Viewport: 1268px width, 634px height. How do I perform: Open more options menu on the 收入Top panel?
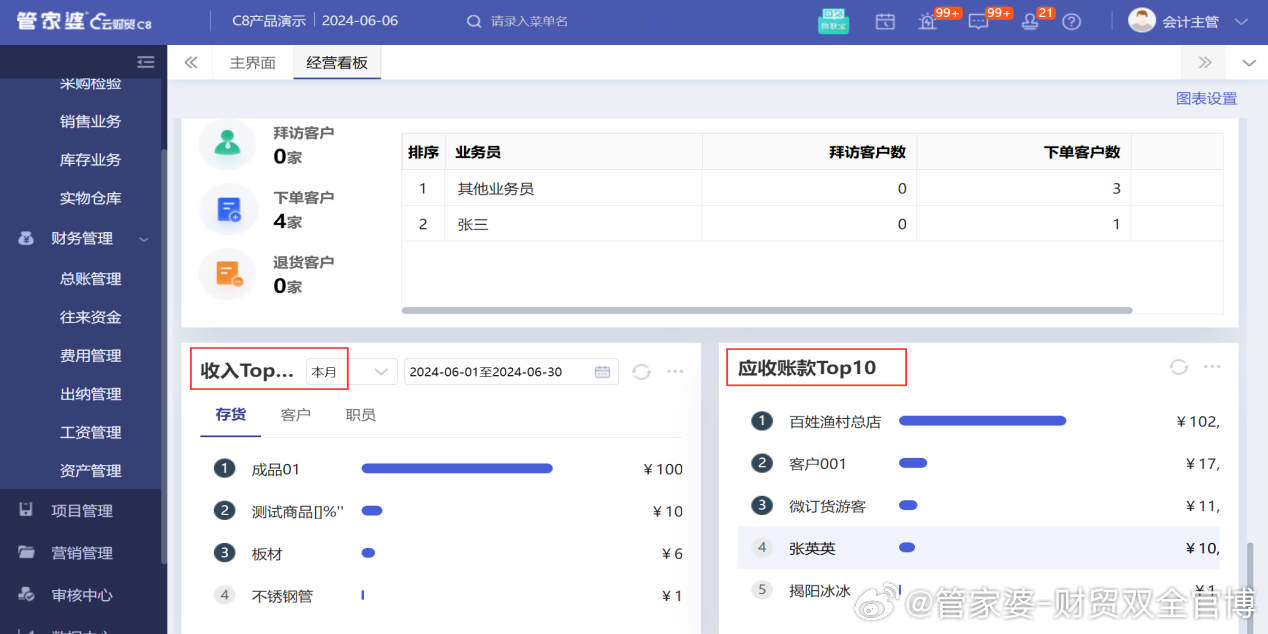(675, 371)
